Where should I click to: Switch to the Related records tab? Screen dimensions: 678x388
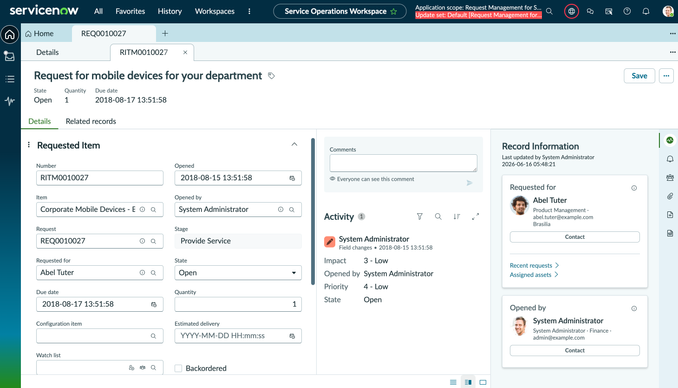[x=91, y=121]
